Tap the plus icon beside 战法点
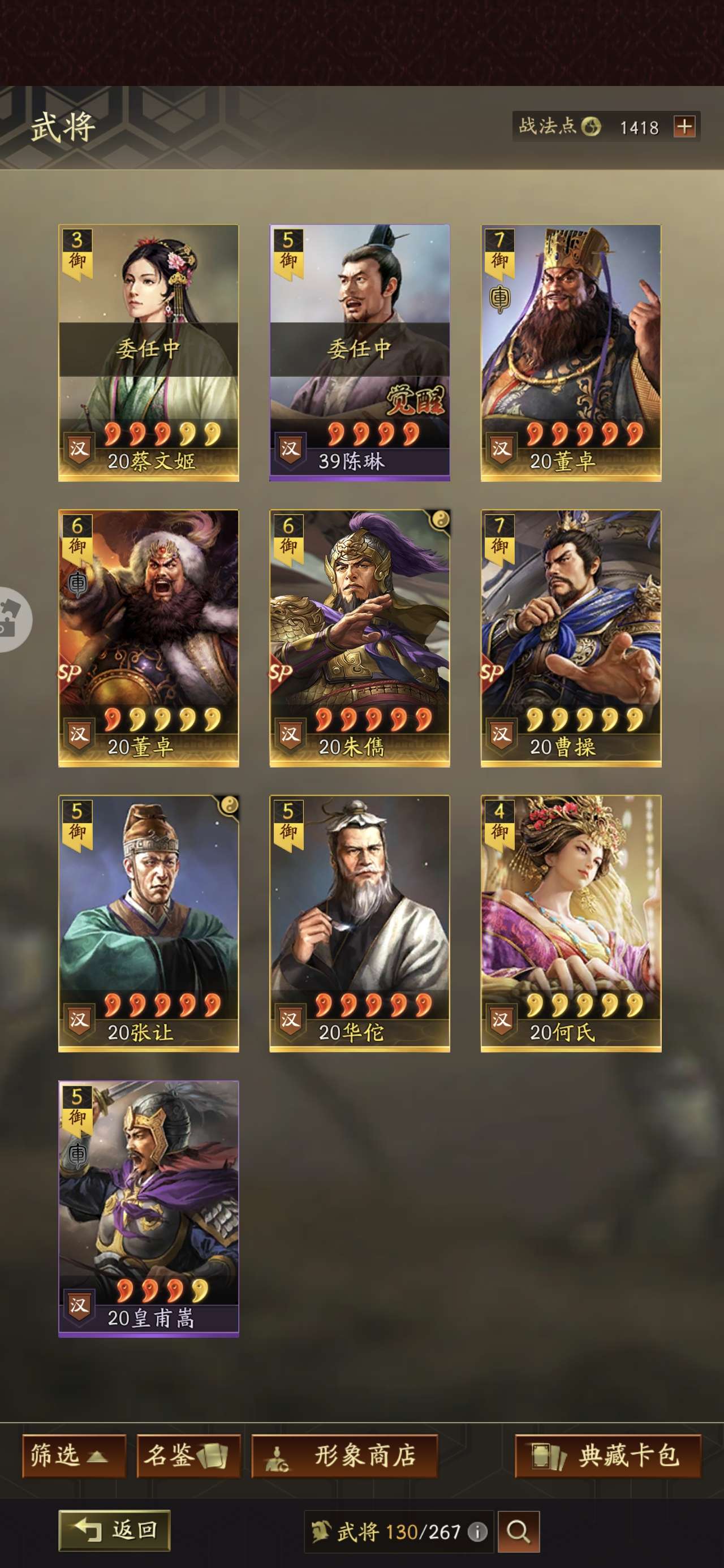Viewport: 724px width, 1568px height. tap(684, 127)
